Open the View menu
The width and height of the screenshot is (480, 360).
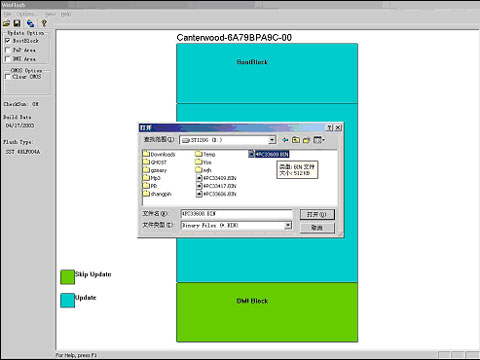(50, 14)
